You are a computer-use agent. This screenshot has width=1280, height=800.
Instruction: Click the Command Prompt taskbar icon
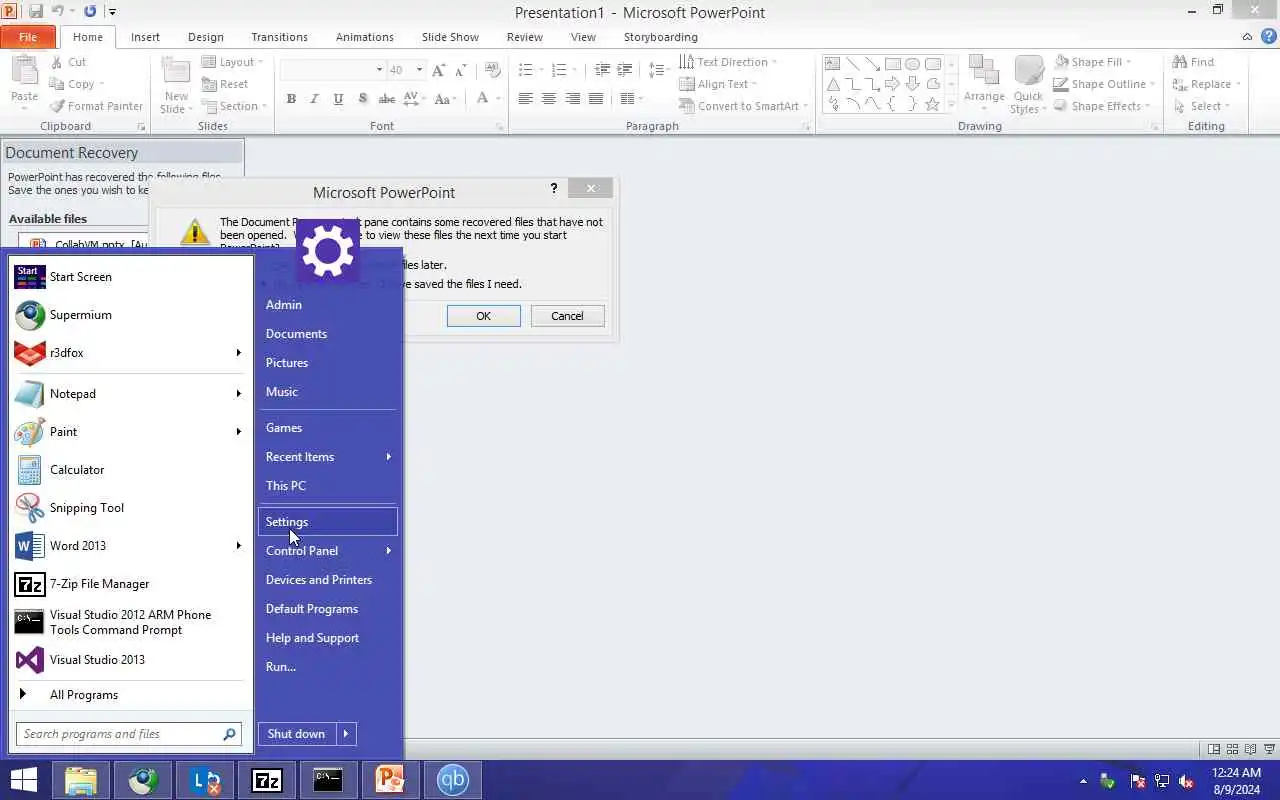(329, 780)
